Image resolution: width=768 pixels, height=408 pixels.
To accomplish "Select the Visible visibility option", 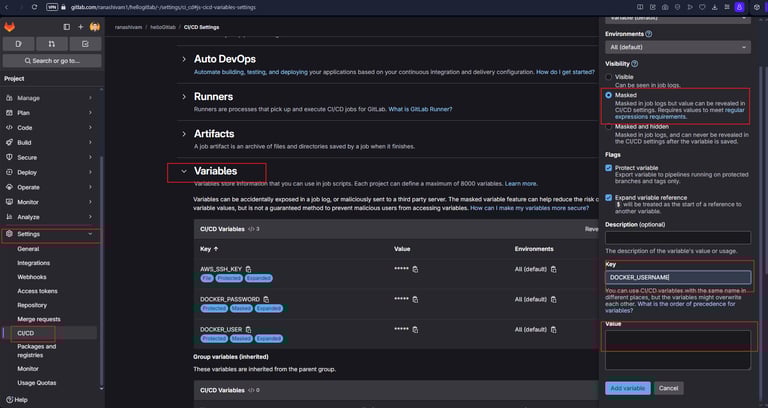I will tap(609, 77).
